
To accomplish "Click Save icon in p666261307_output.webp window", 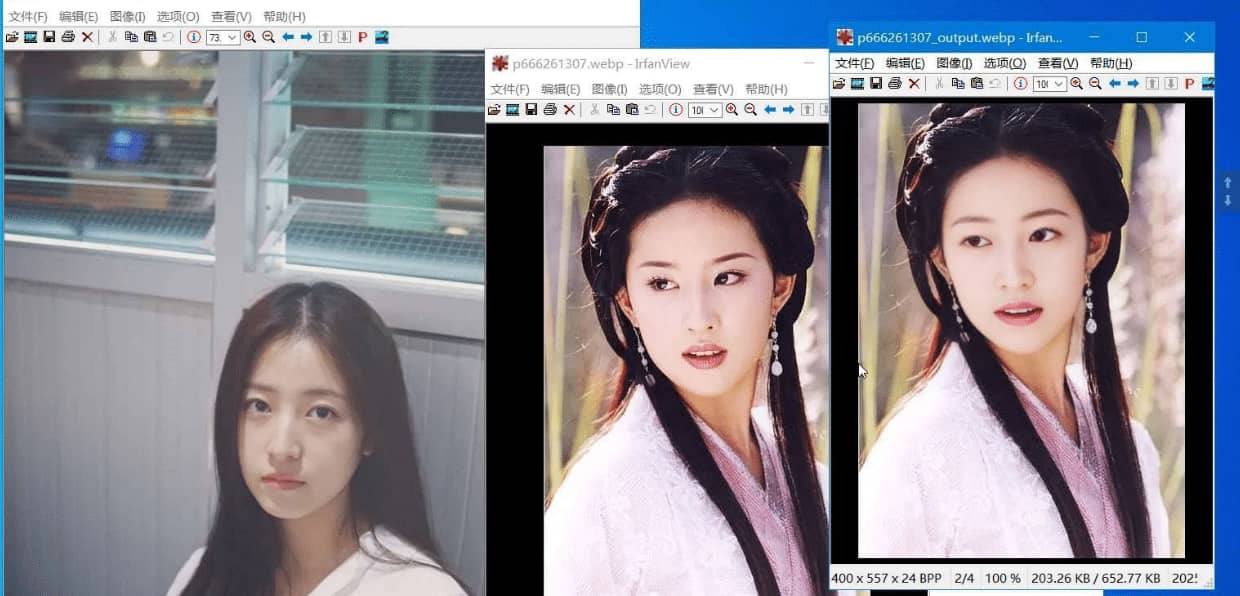I will click(876, 84).
